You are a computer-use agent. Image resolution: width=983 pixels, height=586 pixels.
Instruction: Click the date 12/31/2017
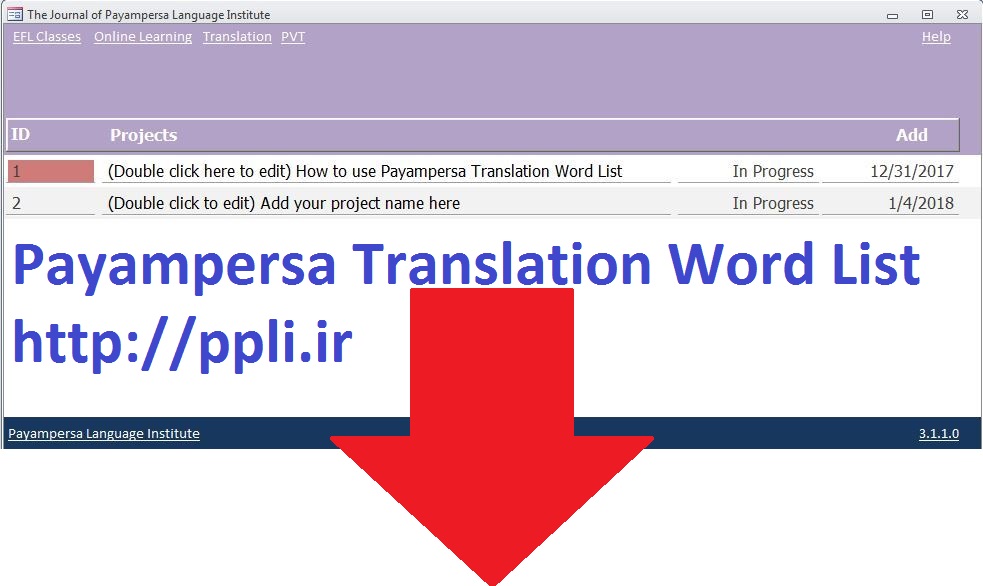(x=890, y=171)
